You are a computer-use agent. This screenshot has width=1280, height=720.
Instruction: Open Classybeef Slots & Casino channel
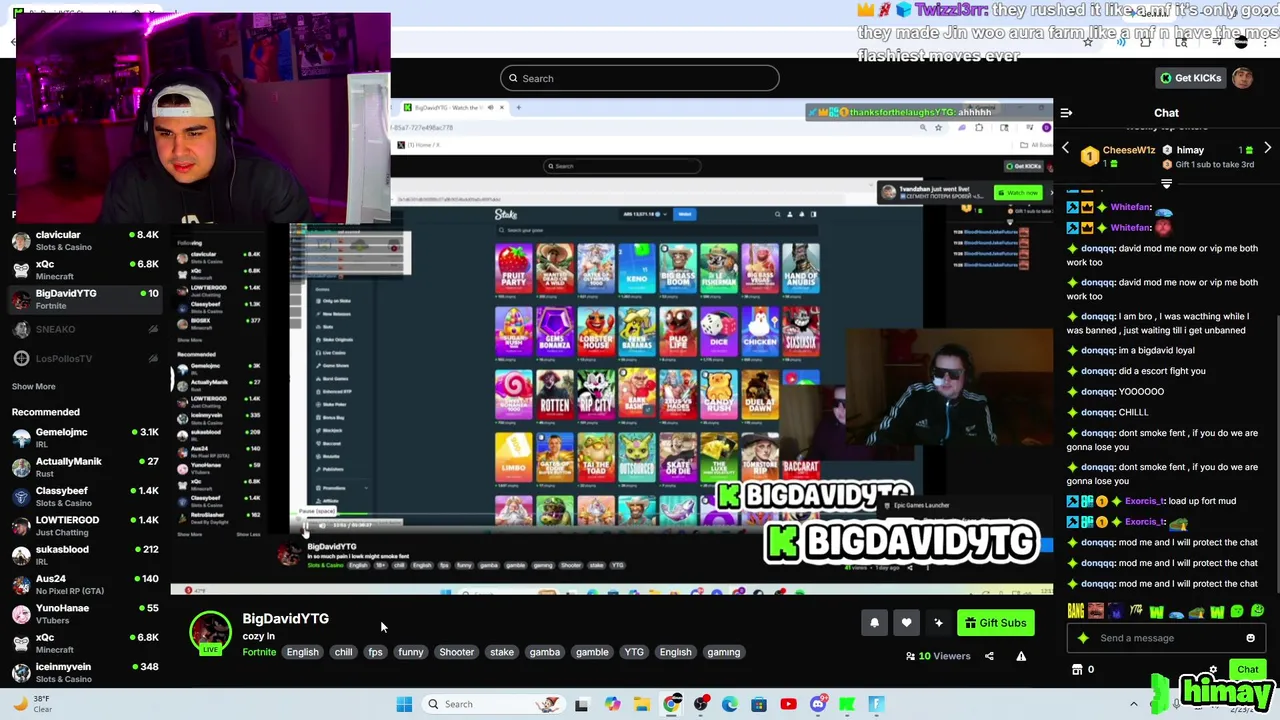pyautogui.click(x=86, y=496)
